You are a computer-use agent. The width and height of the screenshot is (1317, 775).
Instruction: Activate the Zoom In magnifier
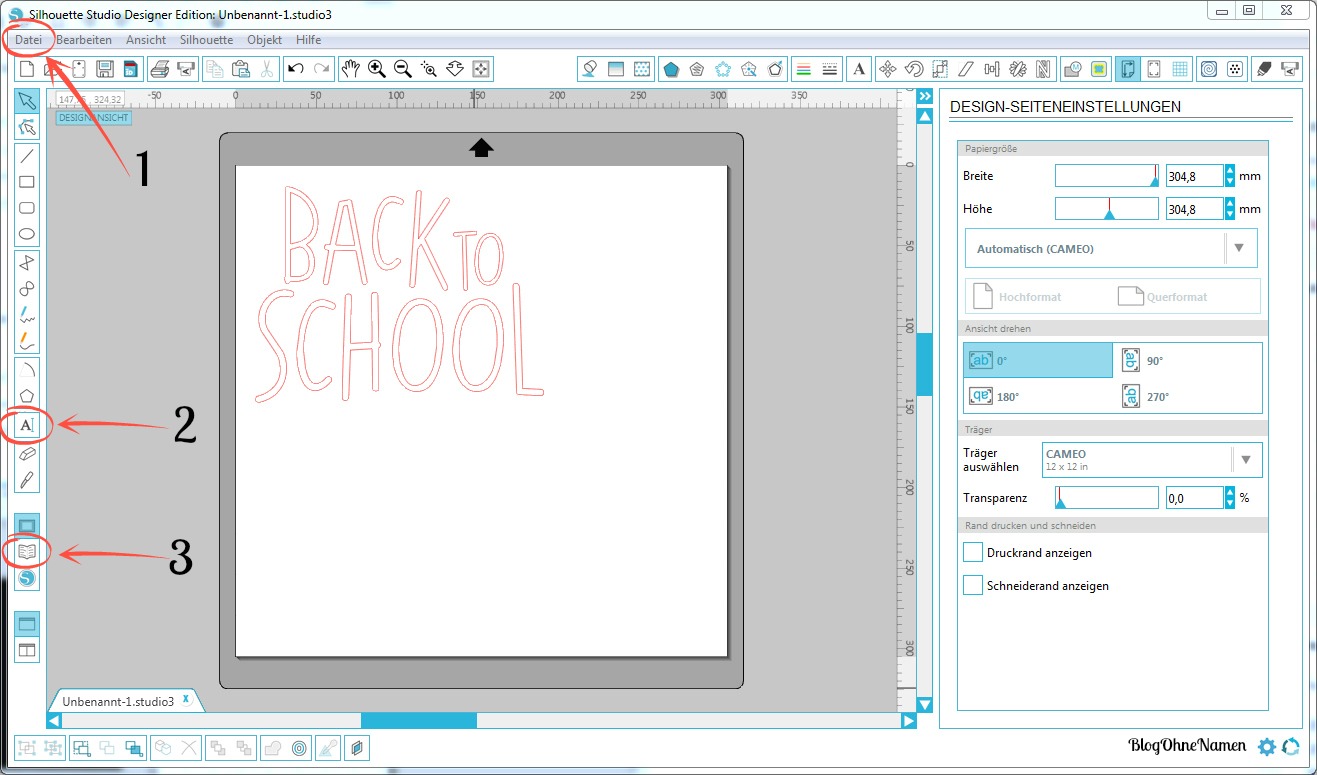377,69
